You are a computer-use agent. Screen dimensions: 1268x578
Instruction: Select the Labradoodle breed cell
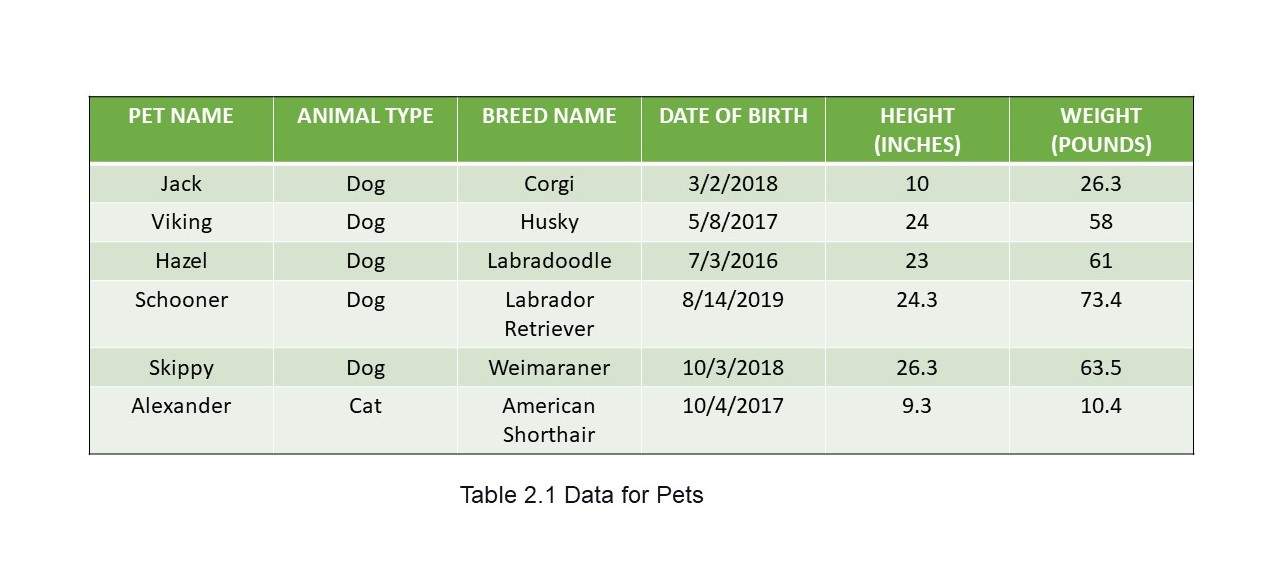coord(549,261)
